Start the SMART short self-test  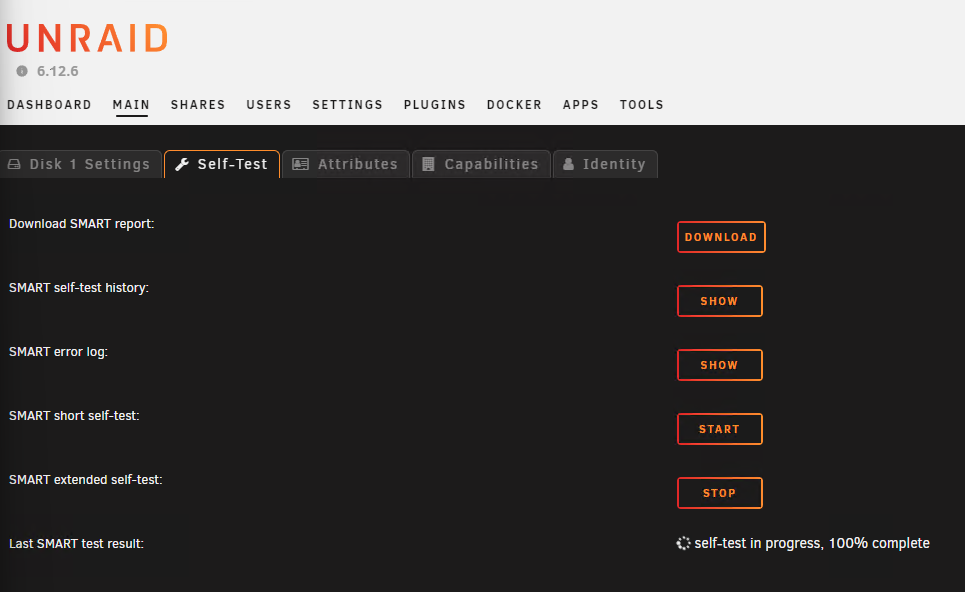[x=720, y=429]
